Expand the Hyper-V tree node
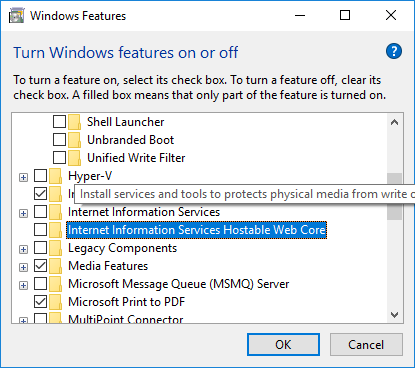Viewport: 420px width, 370px height. point(23,177)
